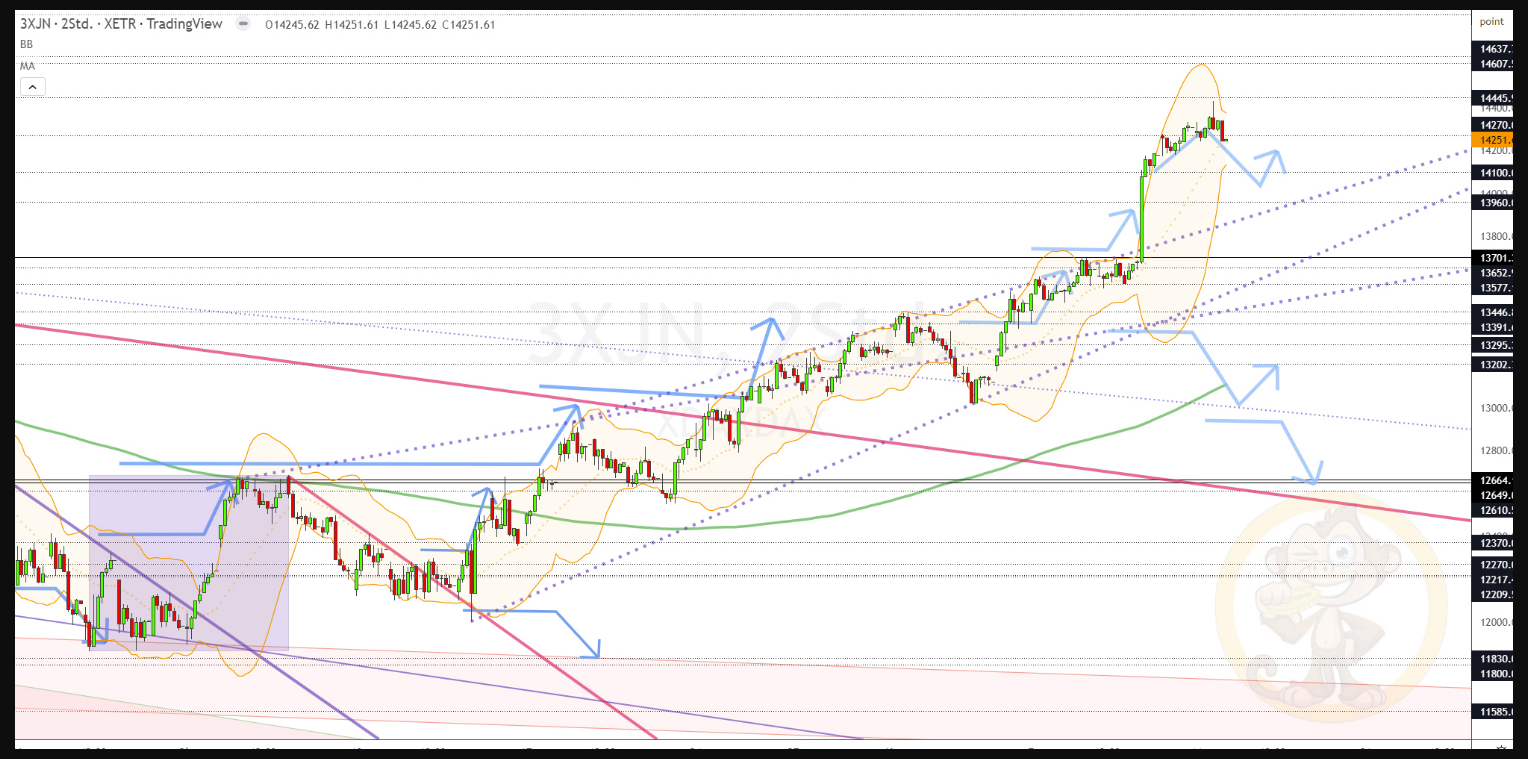Image resolution: width=1528 pixels, height=759 pixels.
Task: Click the 3XJN · 2Std. · XETR symbol title
Action: [78, 25]
